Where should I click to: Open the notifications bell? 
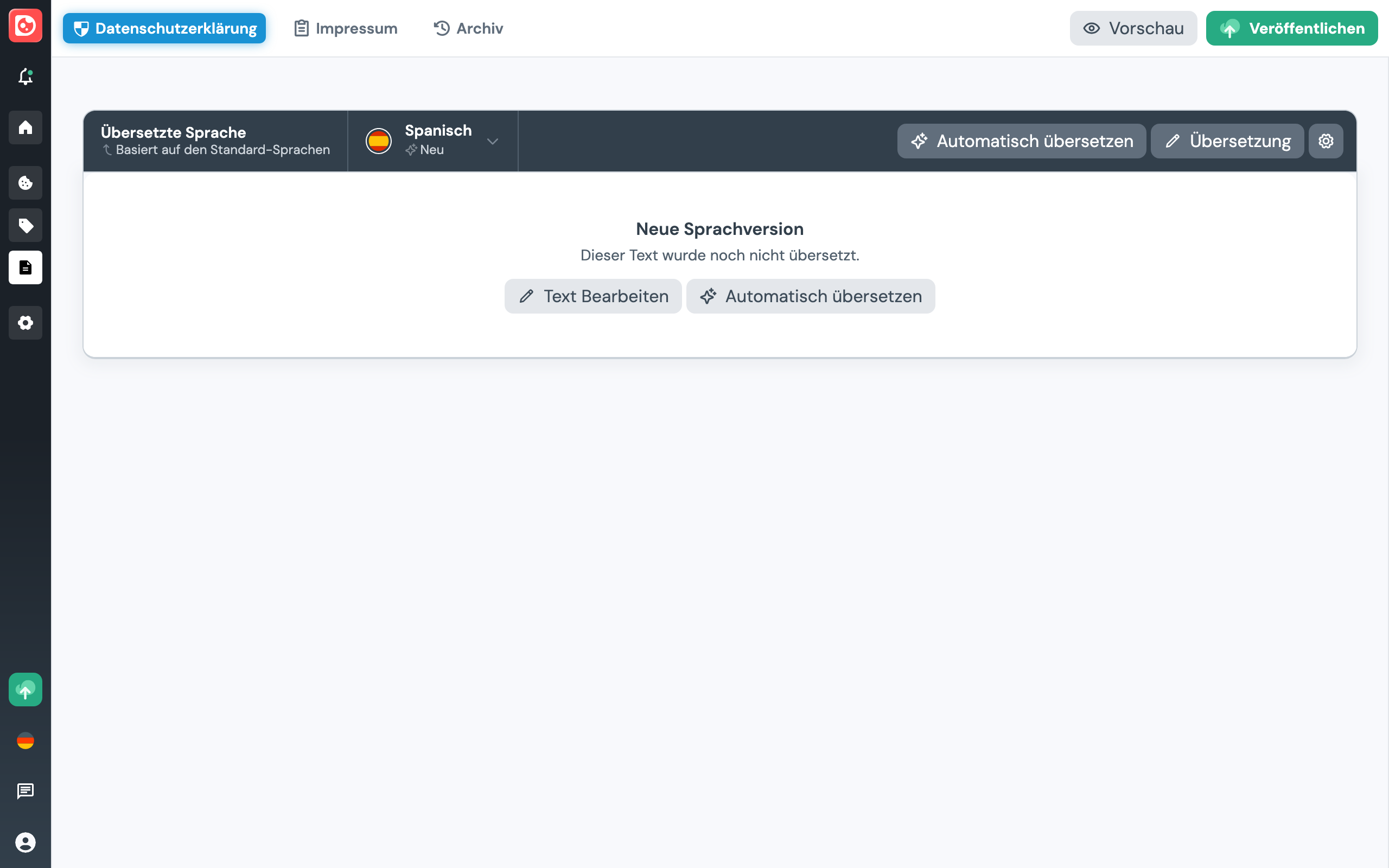(24, 78)
